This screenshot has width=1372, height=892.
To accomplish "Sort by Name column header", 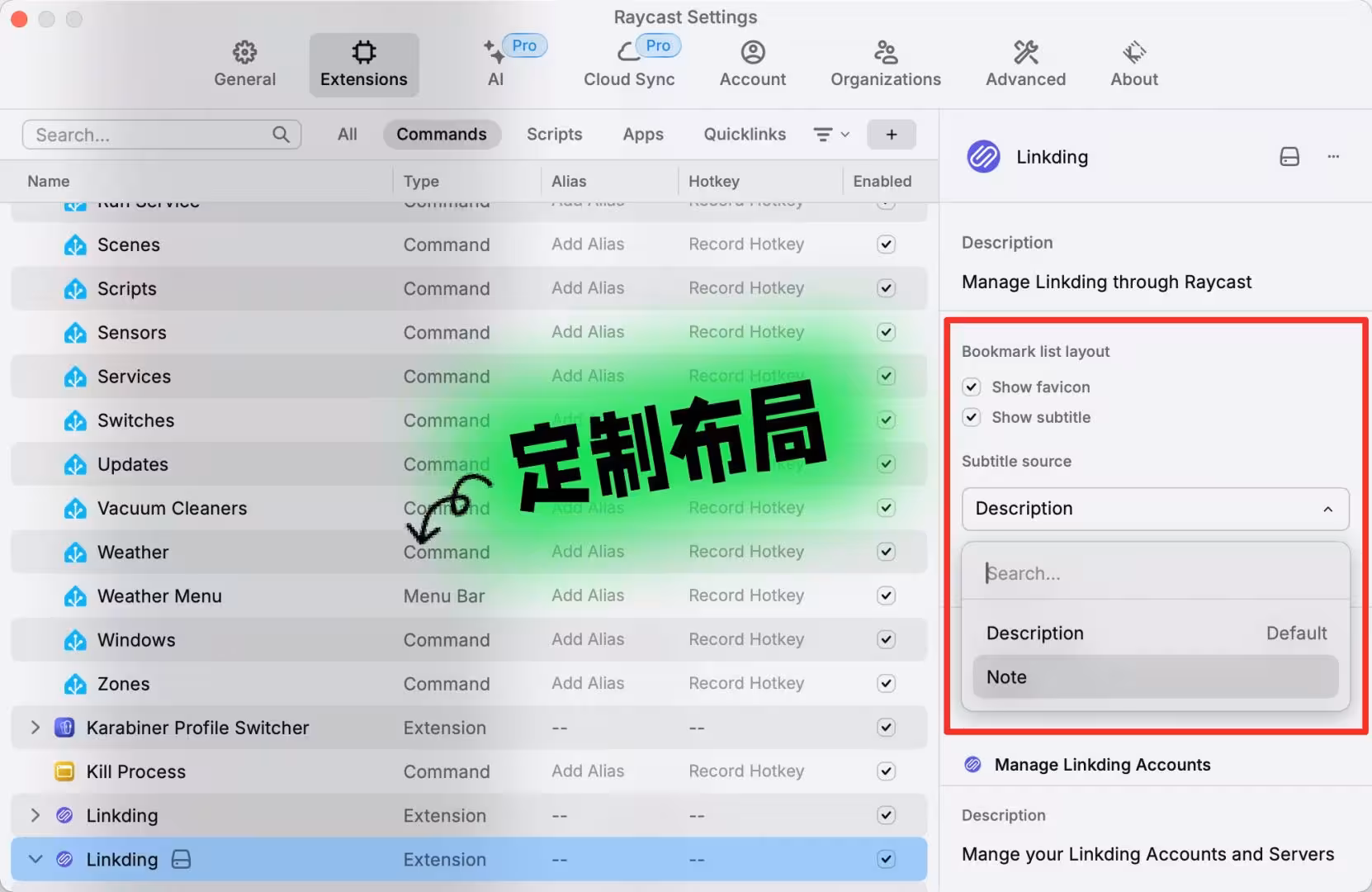I will [49, 181].
